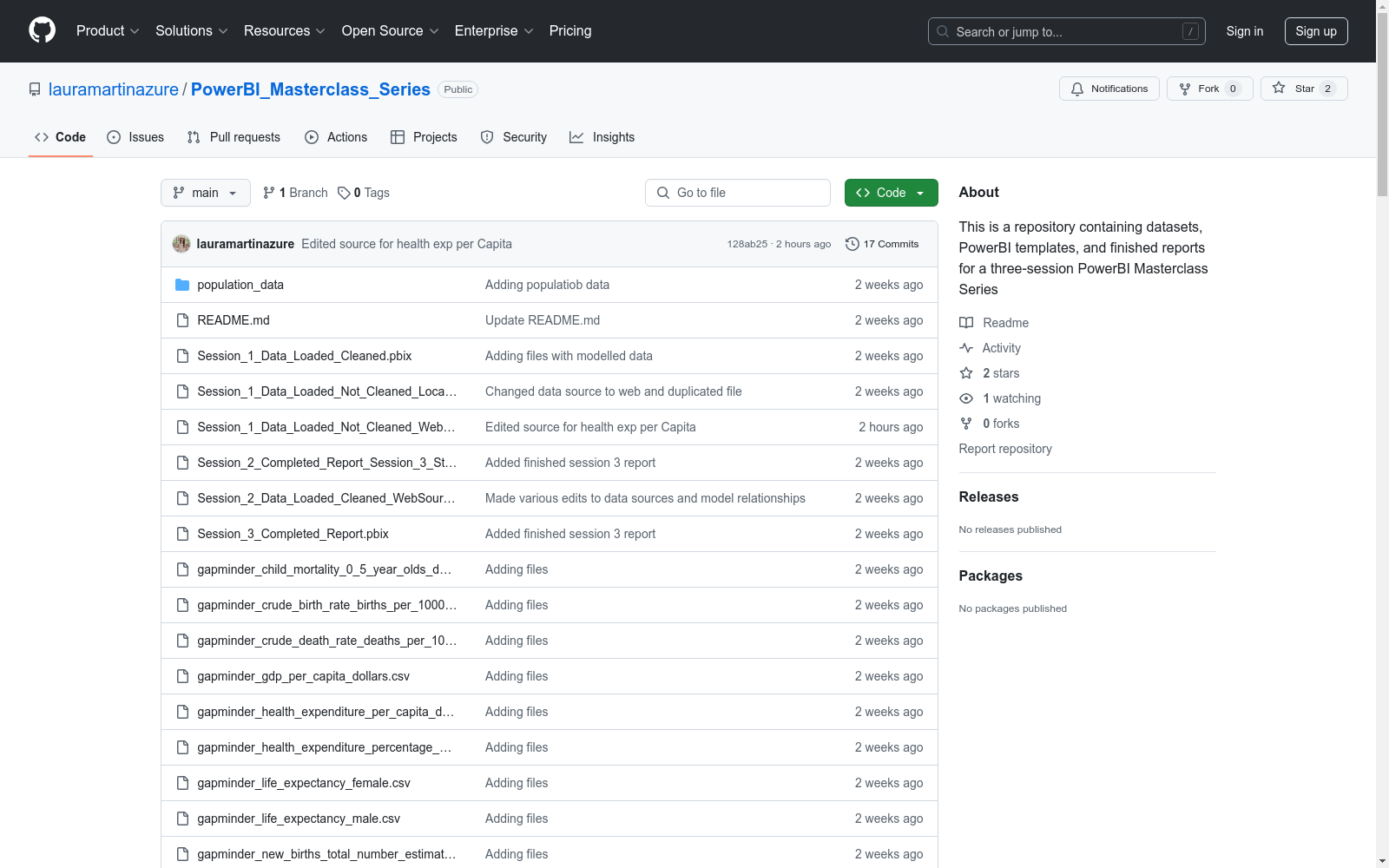
Task: Click the Search or jump to field
Action: pos(1067,31)
